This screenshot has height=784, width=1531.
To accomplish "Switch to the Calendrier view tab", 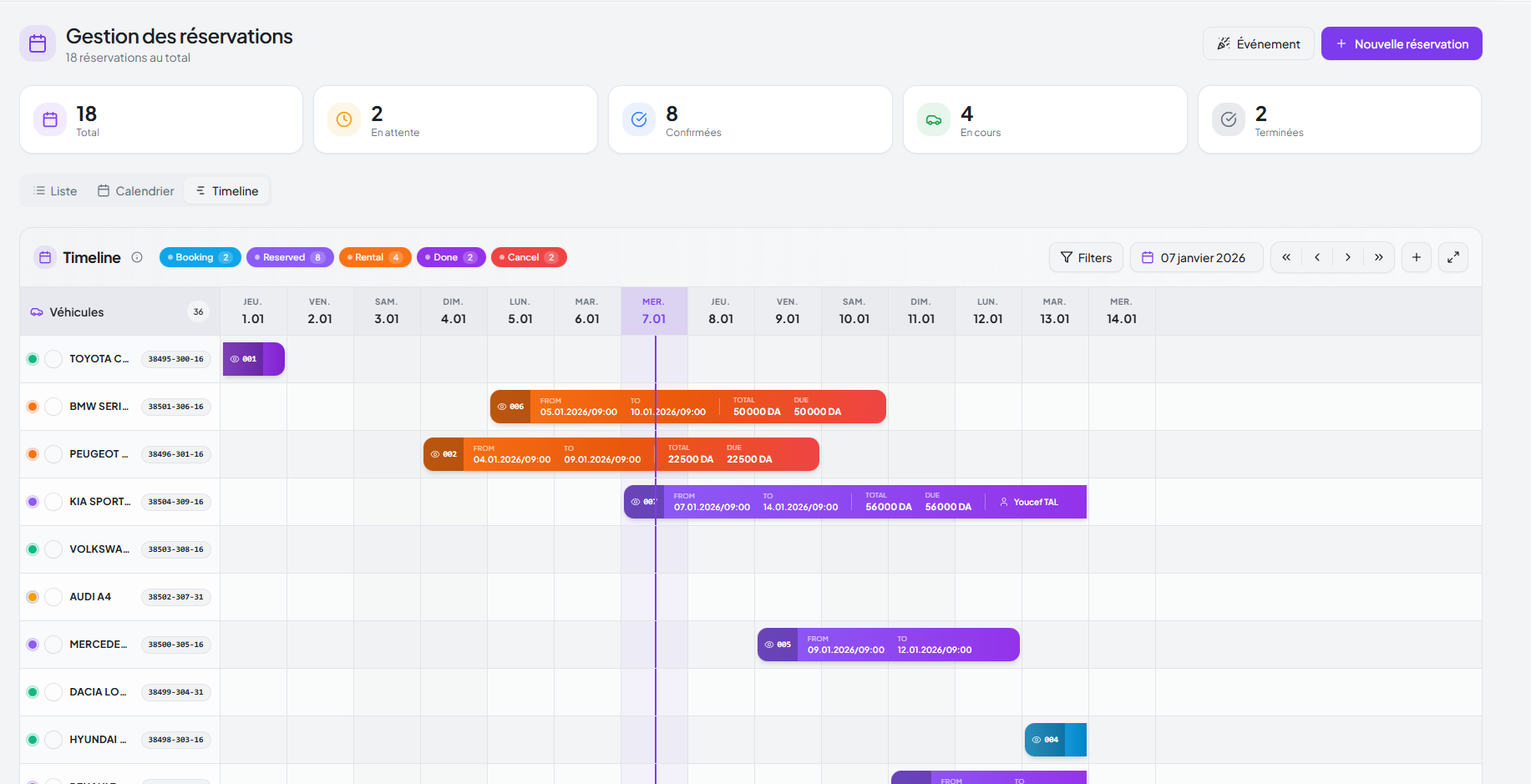I will (136, 191).
